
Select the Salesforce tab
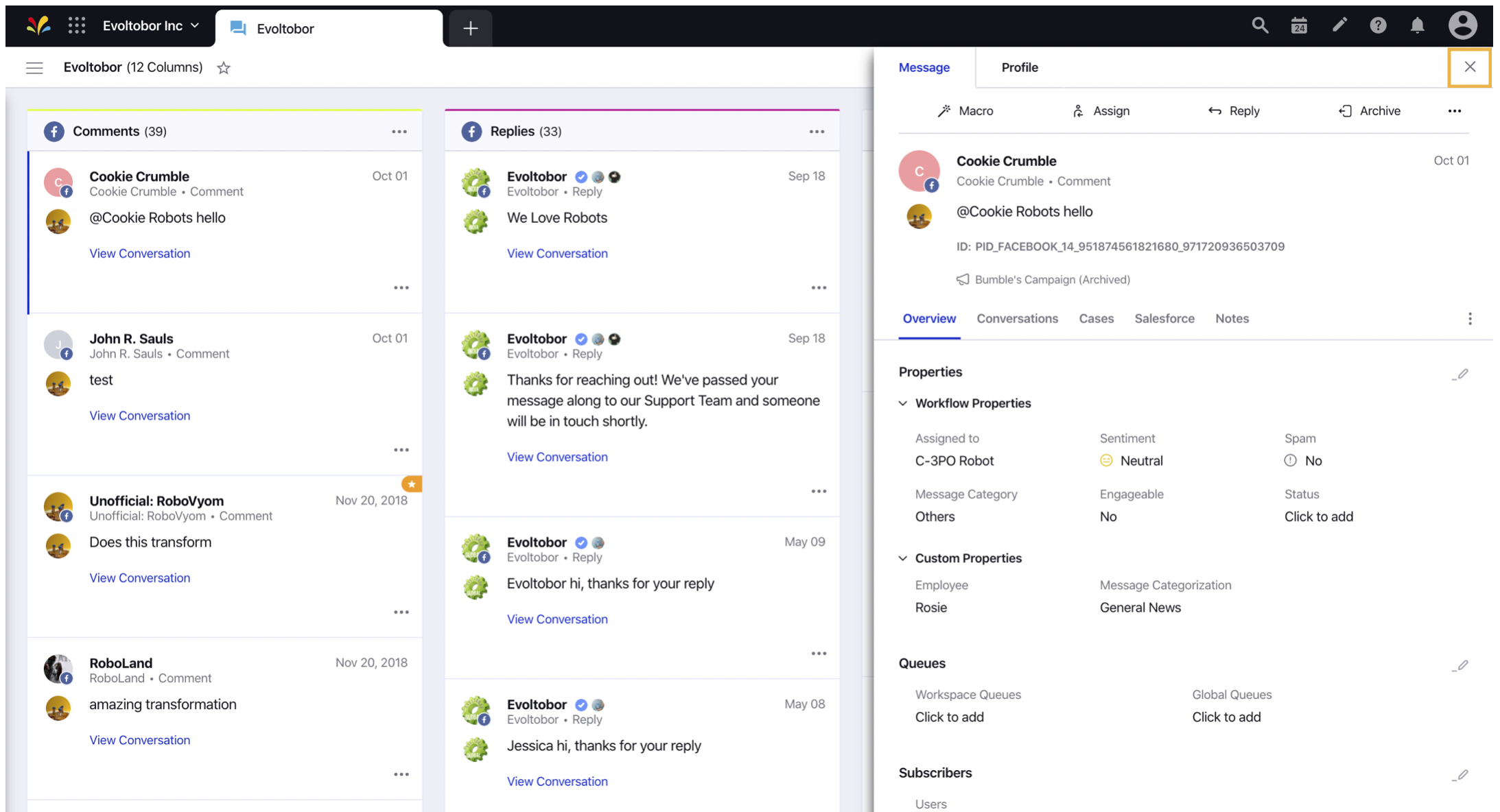[1164, 318]
